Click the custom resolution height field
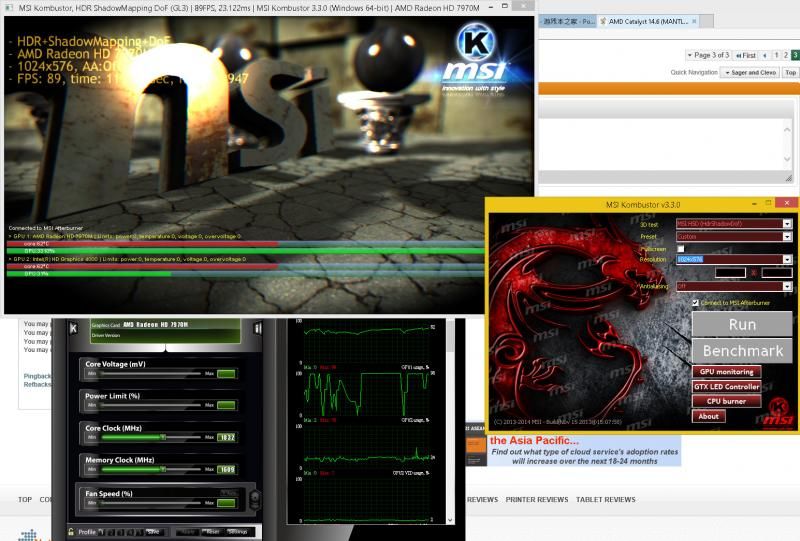800x541 pixels. [777, 273]
